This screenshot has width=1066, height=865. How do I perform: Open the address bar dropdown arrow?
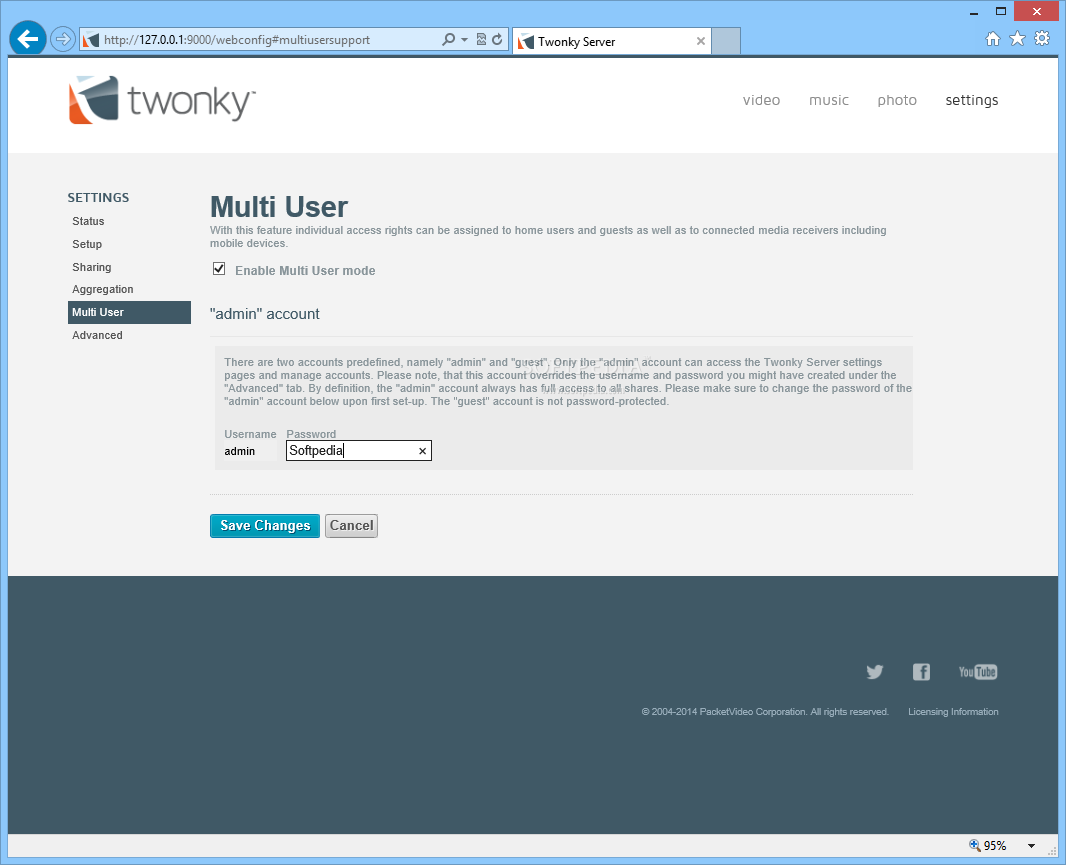coord(464,39)
